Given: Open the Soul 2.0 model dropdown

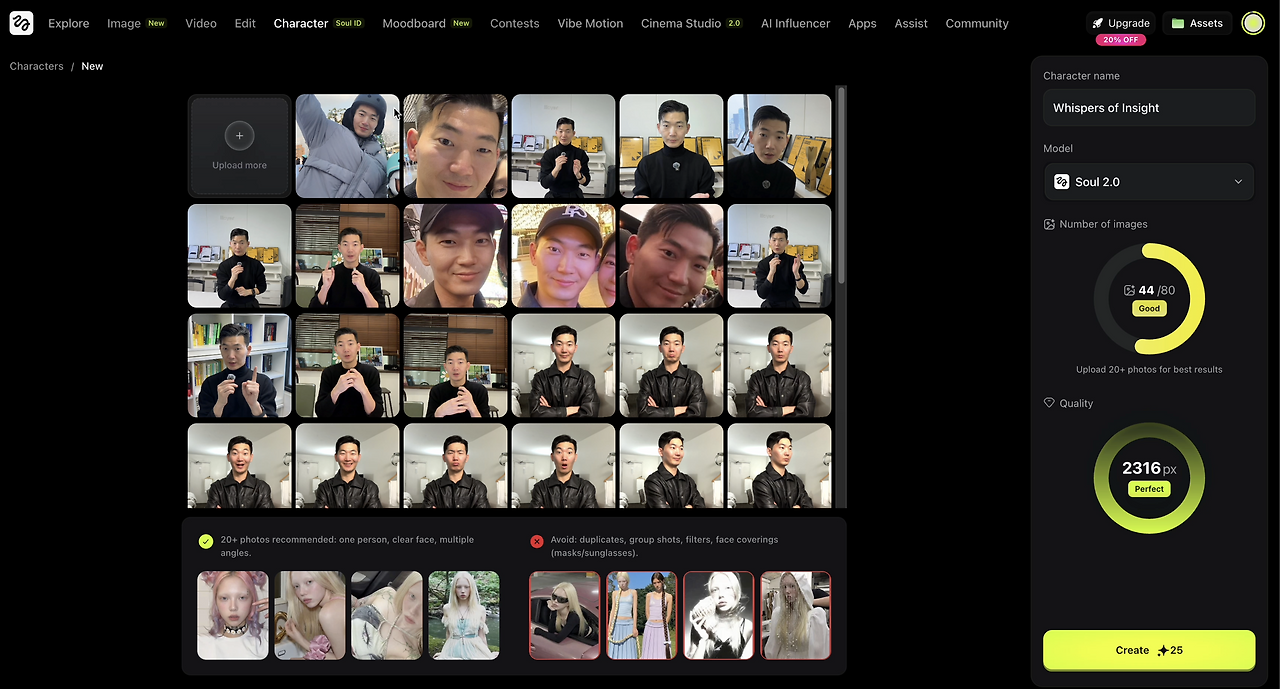Looking at the screenshot, I should click(1237, 181).
